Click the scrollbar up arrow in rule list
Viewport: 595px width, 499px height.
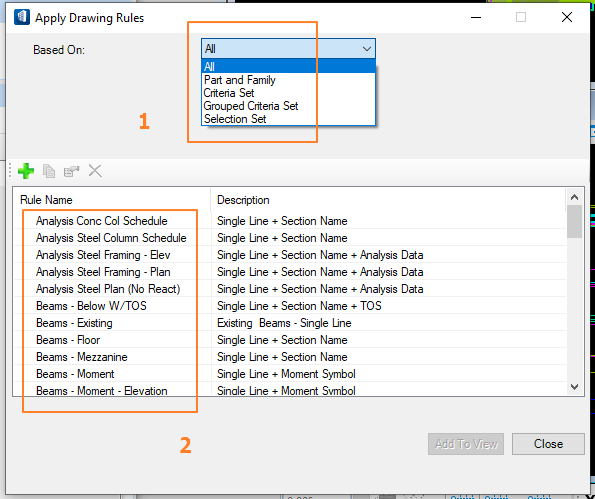[x=574, y=197]
